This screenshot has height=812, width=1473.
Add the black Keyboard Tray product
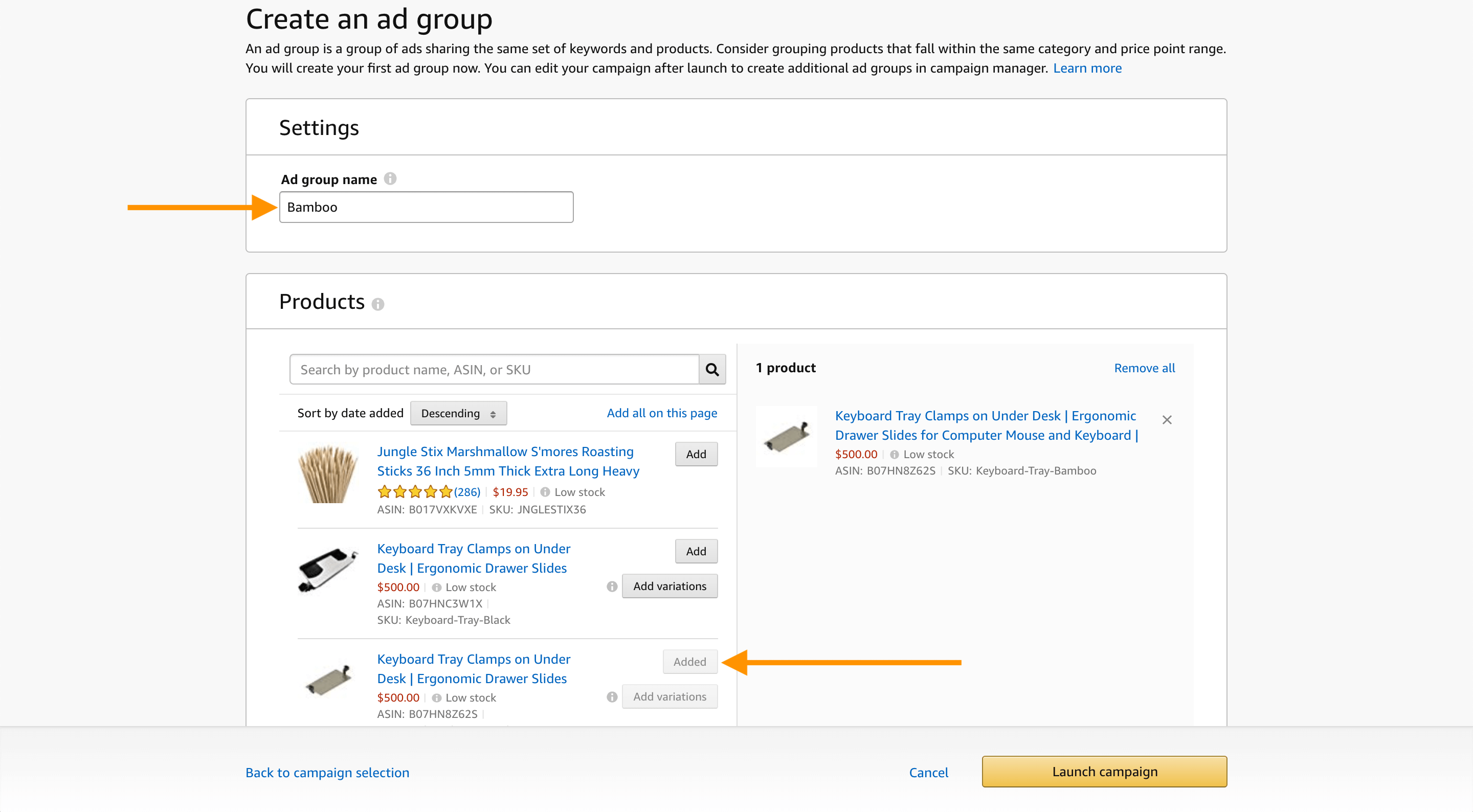pyautogui.click(x=696, y=551)
